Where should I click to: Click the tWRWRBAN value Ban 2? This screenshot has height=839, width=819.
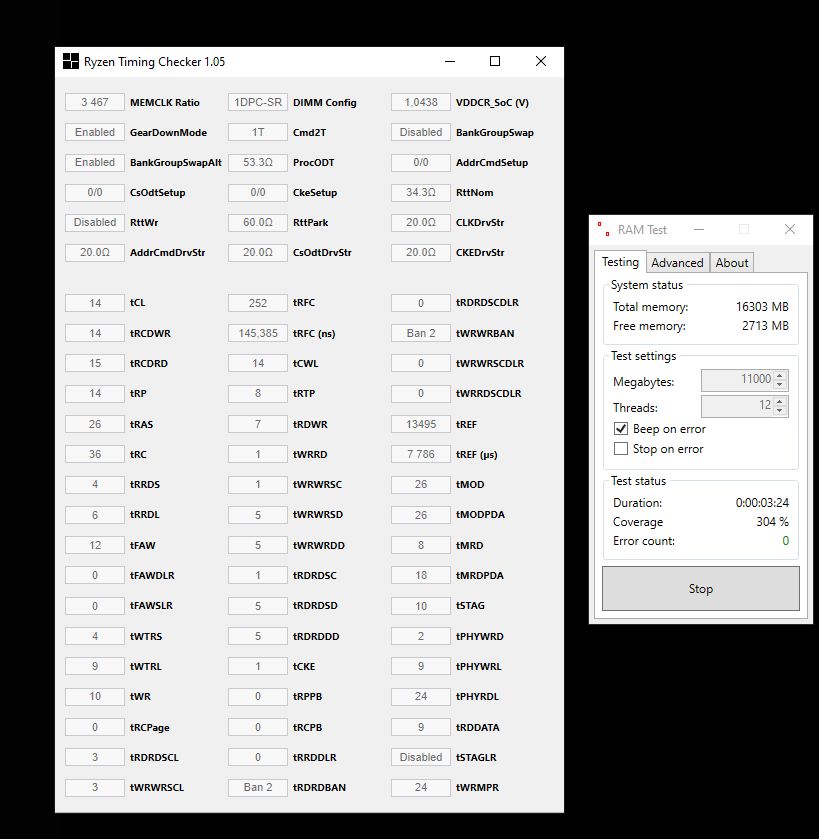coord(421,333)
